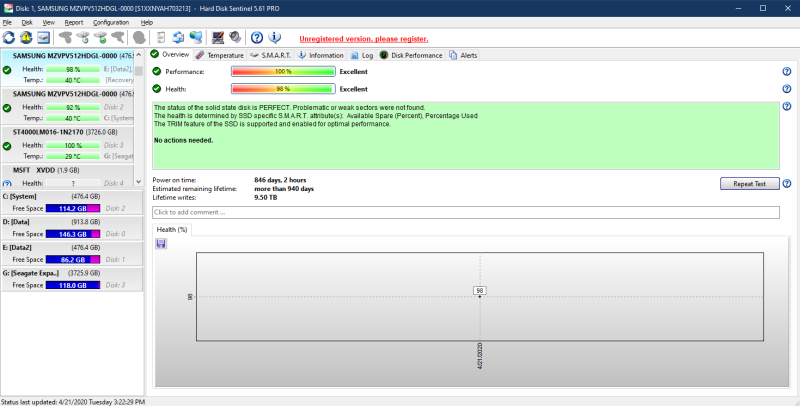The image size is (800, 406).
Task: Click the 846 days, 2 hours power on time
Action: (x=280, y=180)
